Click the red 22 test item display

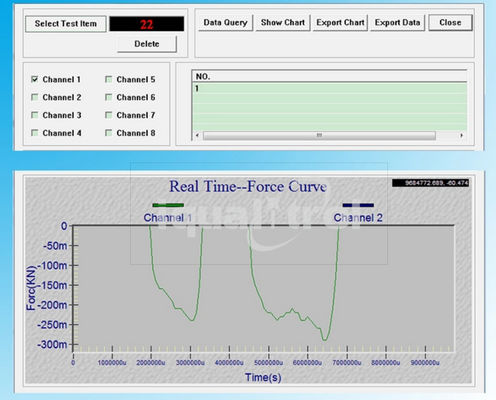(147, 24)
